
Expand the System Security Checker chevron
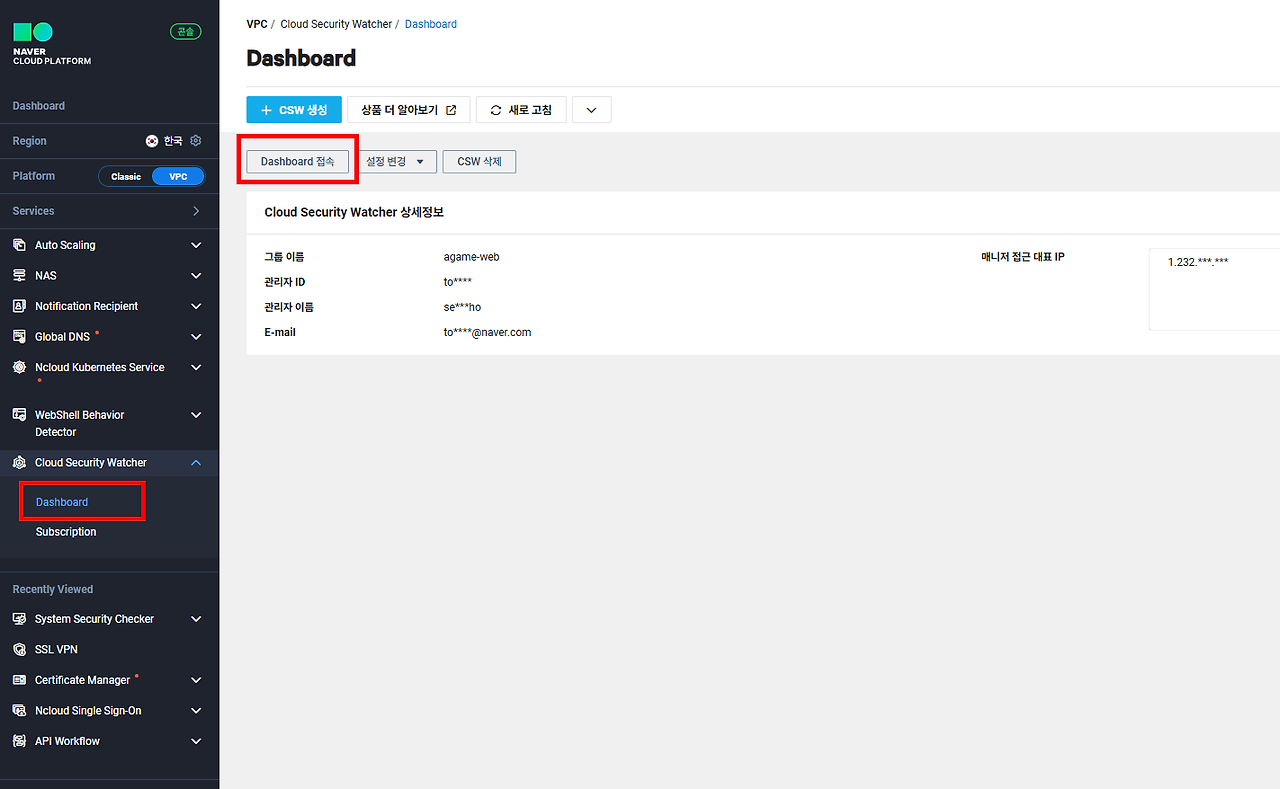[x=196, y=619]
